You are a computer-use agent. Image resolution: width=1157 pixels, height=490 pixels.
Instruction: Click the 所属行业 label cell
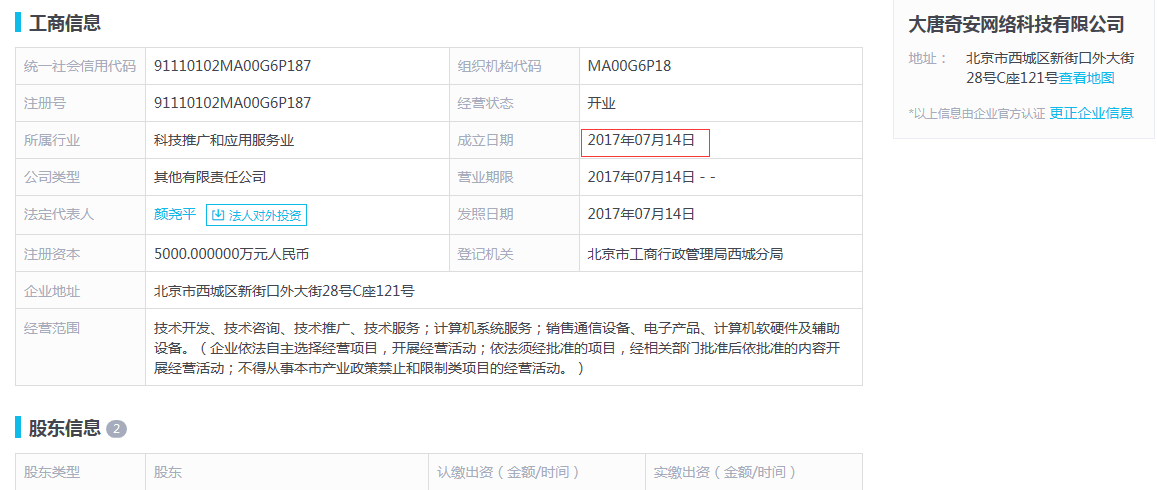[x=80, y=140]
